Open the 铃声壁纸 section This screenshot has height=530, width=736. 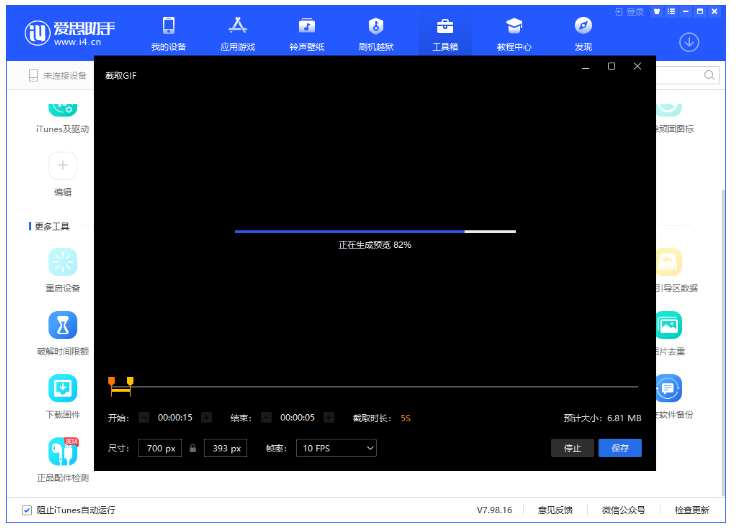coord(307,33)
